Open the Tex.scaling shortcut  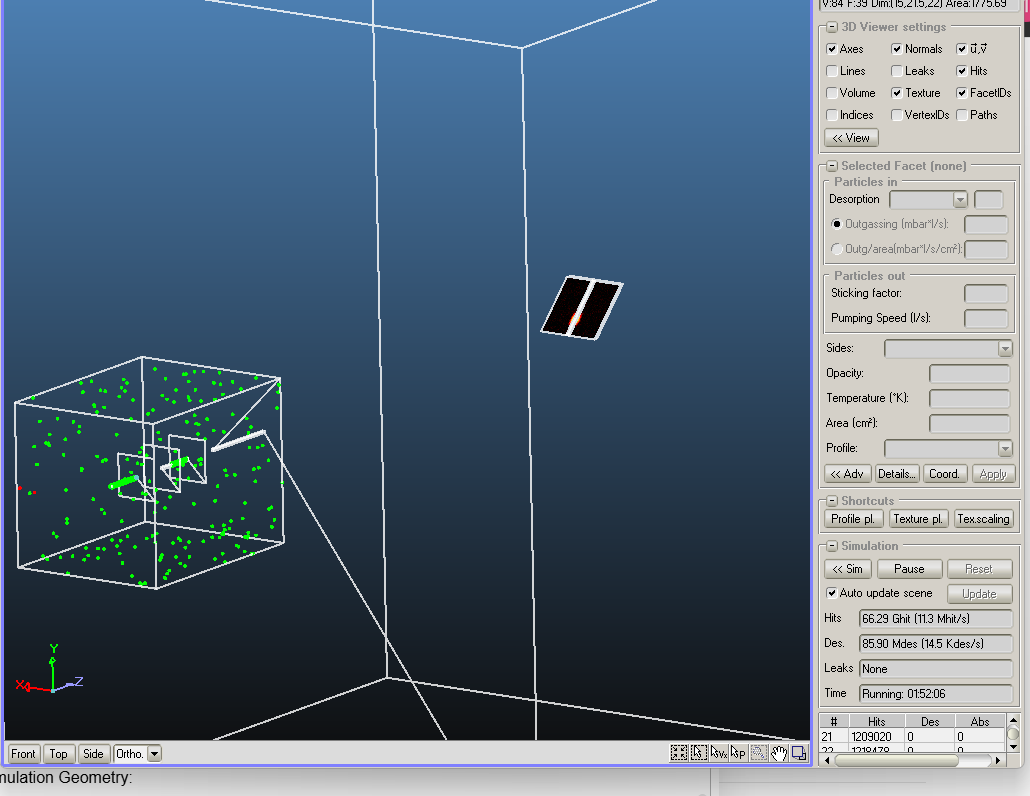click(x=983, y=519)
